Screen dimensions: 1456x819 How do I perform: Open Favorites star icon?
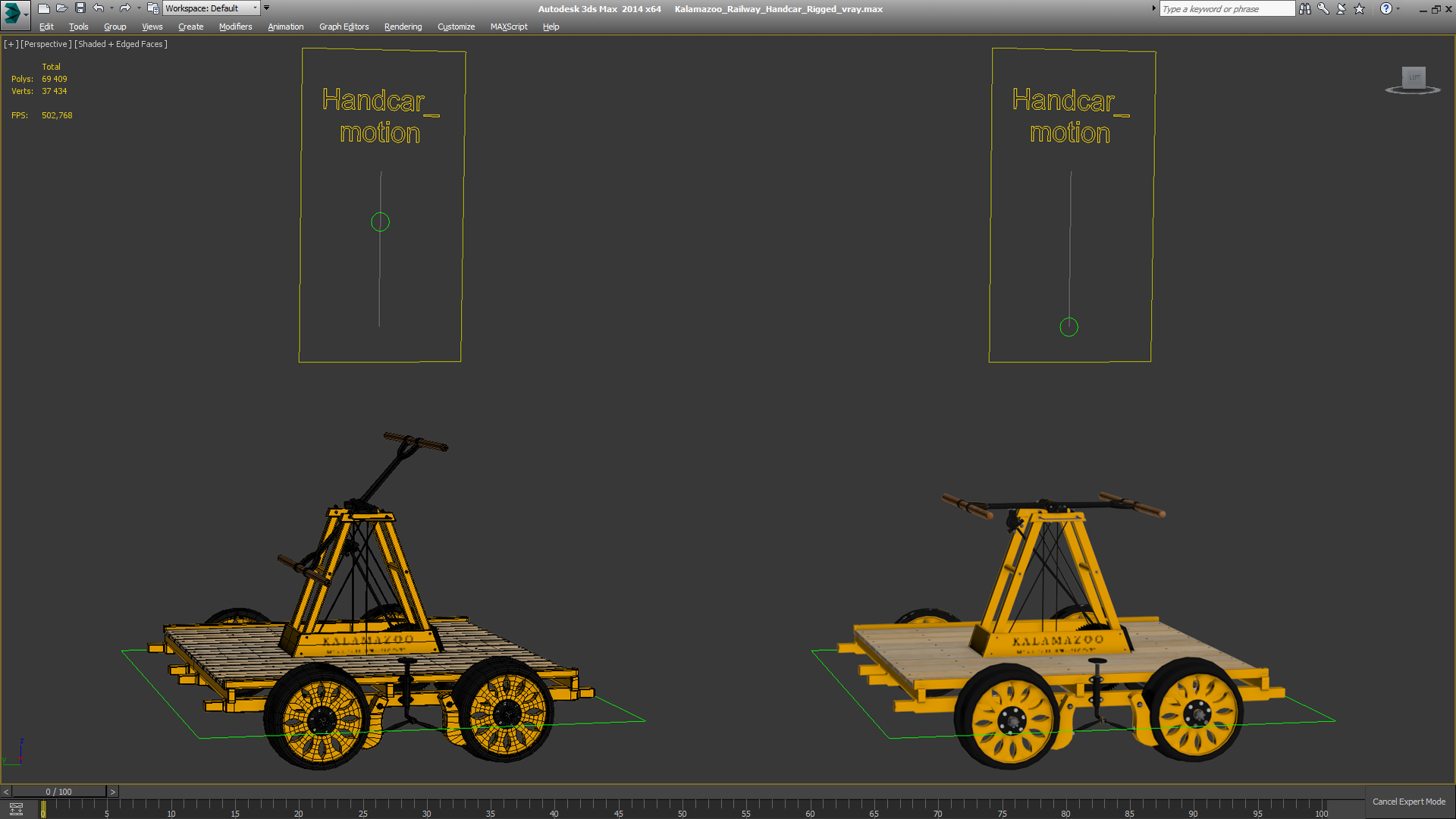[1360, 8]
